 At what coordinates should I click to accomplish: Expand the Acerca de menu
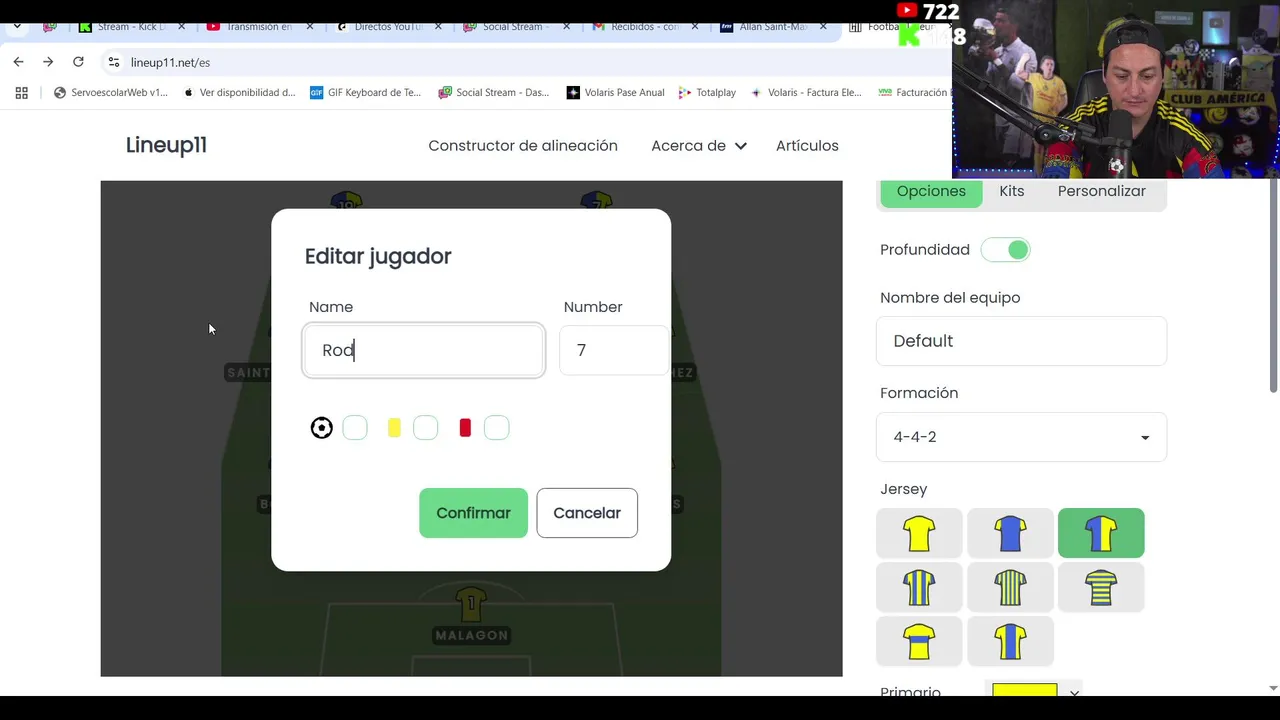click(x=699, y=146)
